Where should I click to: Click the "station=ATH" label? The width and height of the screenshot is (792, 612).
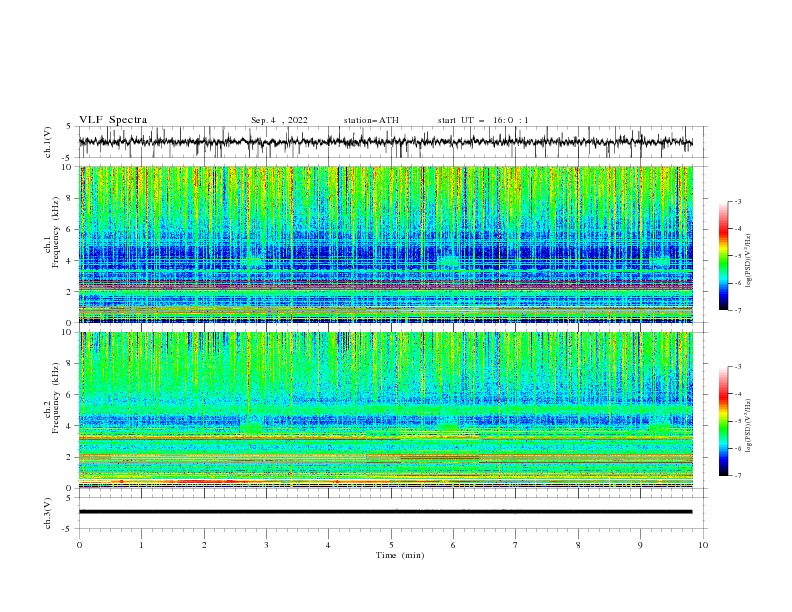[x=371, y=120]
